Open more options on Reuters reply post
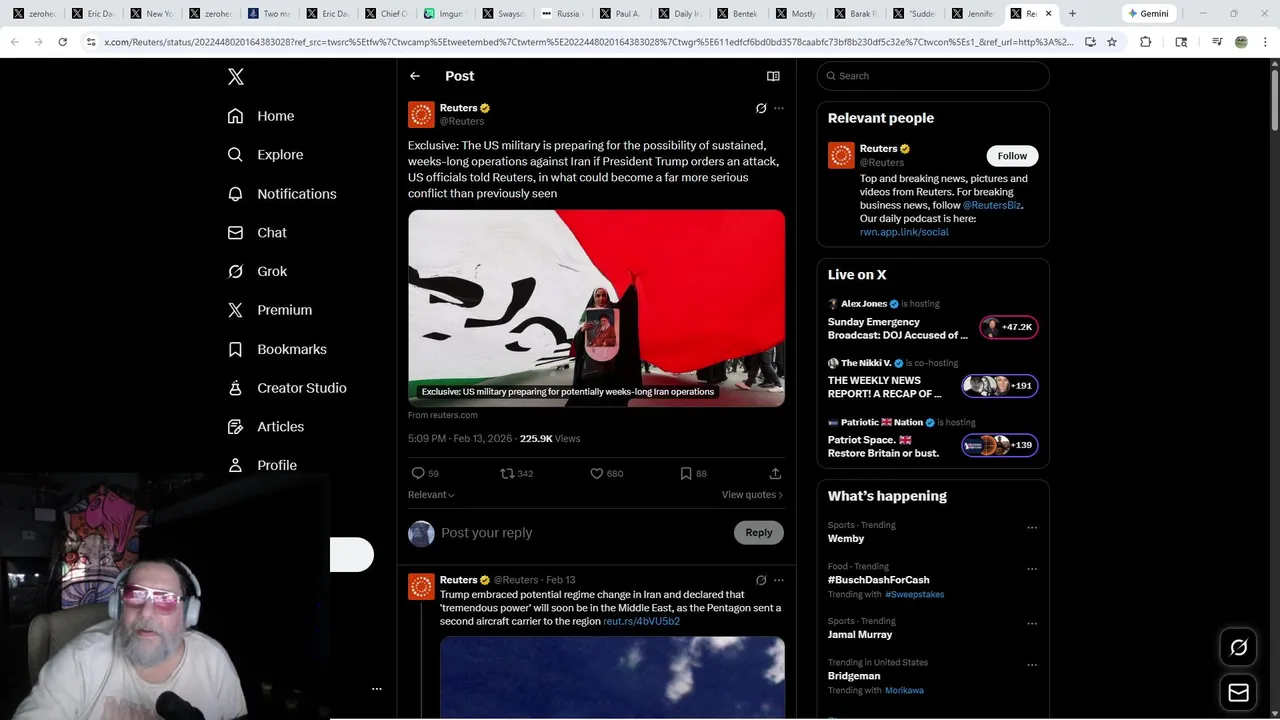 tap(779, 580)
